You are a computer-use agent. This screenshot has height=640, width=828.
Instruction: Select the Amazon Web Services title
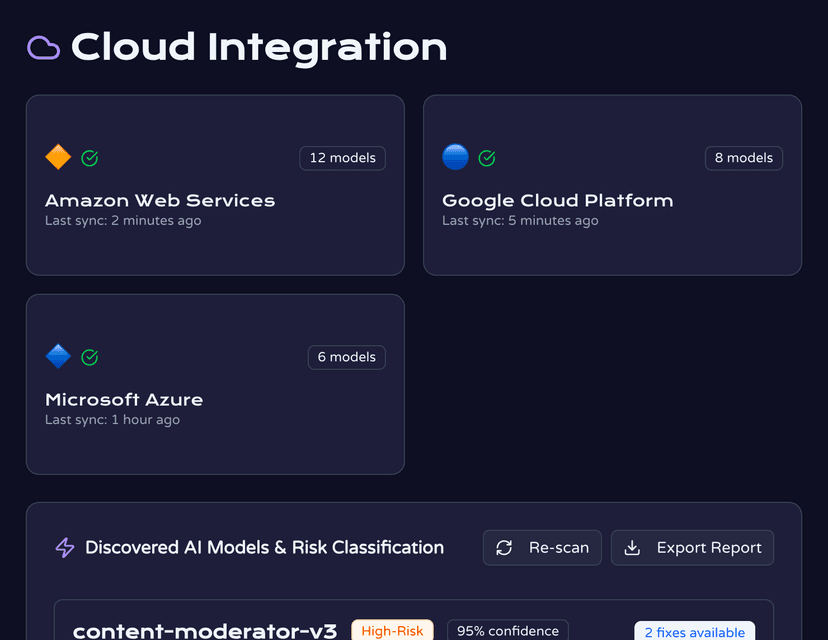click(x=160, y=201)
